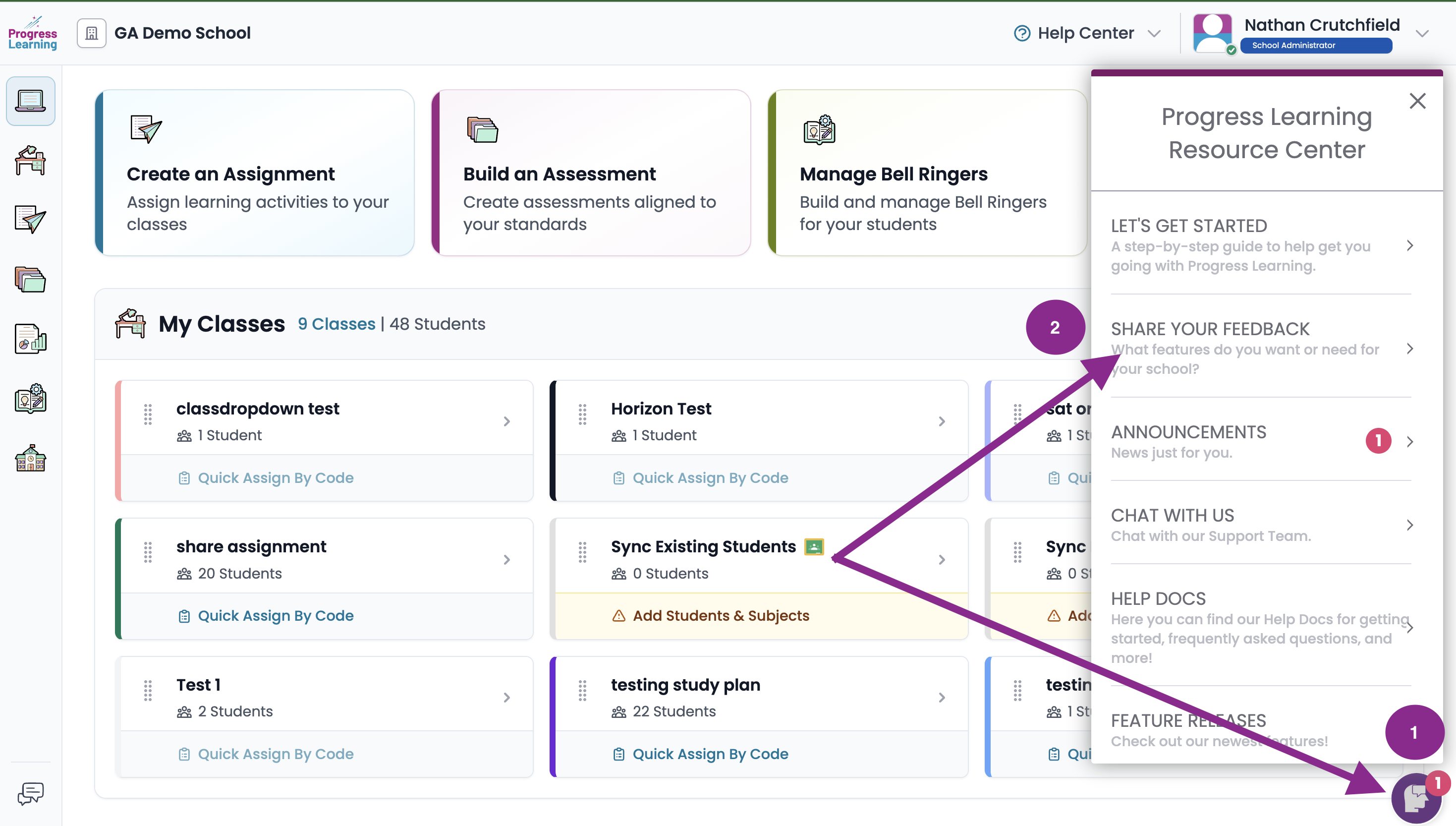Open the dashboard laptop icon in sidebar
This screenshot has height=826, width=1456.
[x=31, y=101]
